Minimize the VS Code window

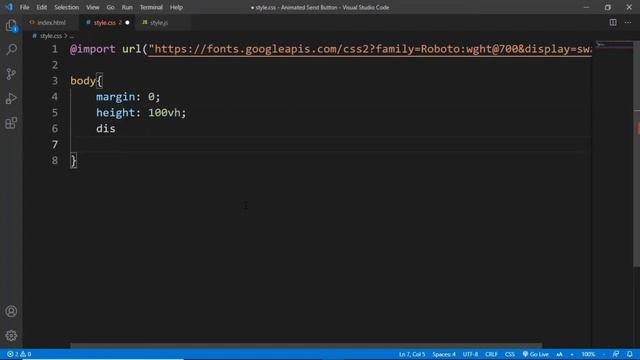pos(587,7)
